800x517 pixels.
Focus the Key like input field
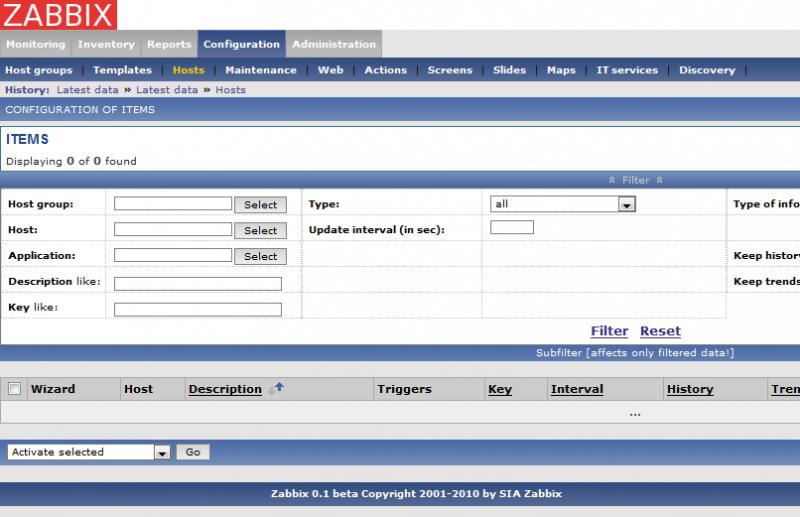click(198, 309)
